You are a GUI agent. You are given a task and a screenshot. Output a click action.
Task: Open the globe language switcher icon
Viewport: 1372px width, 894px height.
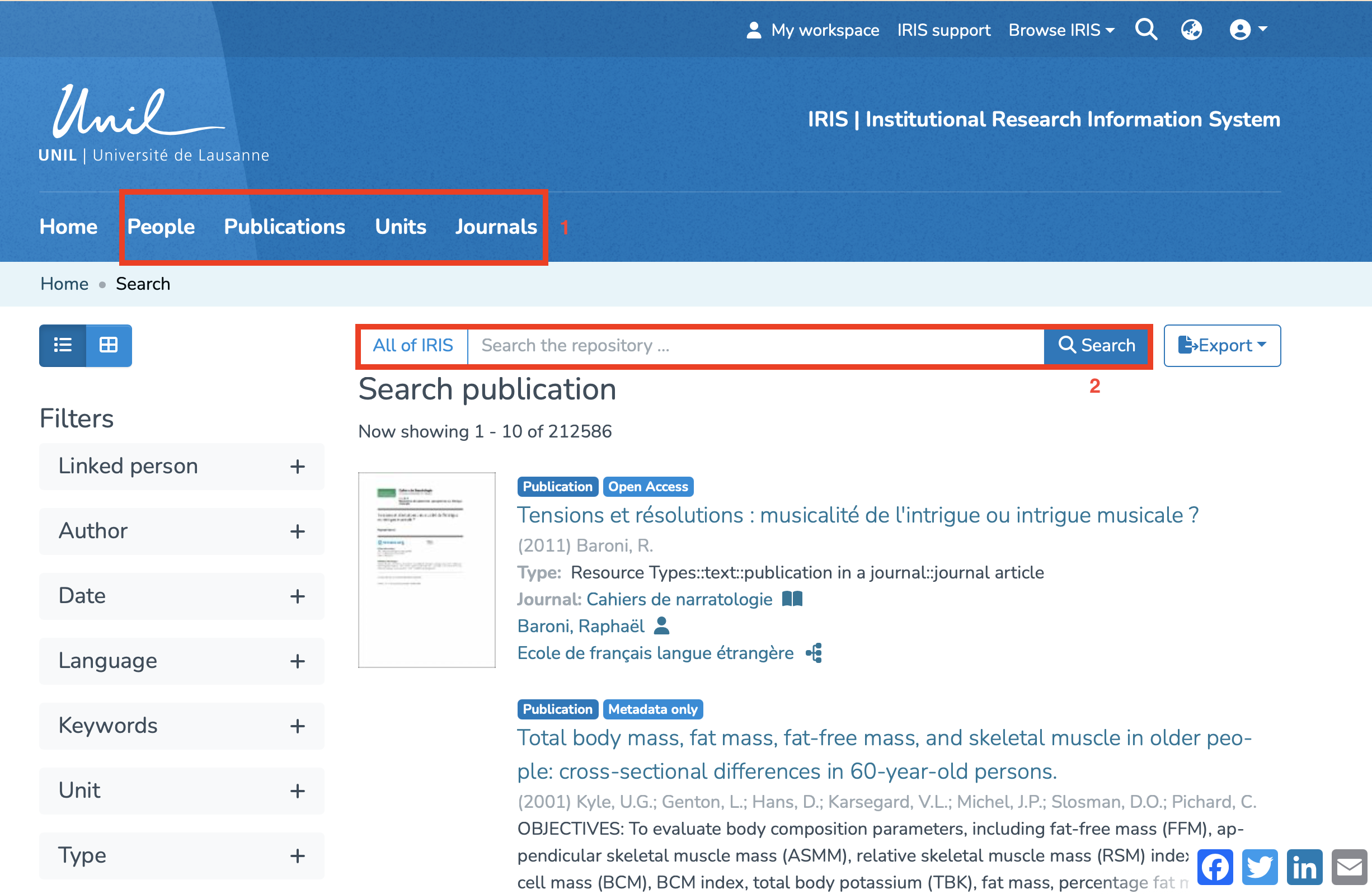pyautogui.click(x=1191, y=30)
